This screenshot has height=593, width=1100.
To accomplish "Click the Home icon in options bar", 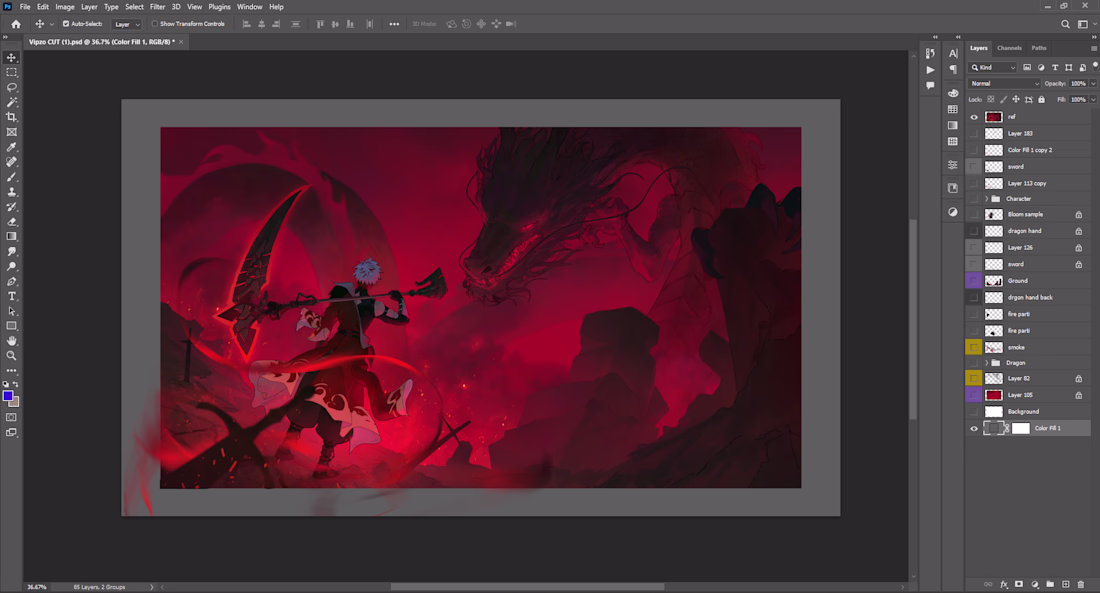I will [x=15, y=24].
